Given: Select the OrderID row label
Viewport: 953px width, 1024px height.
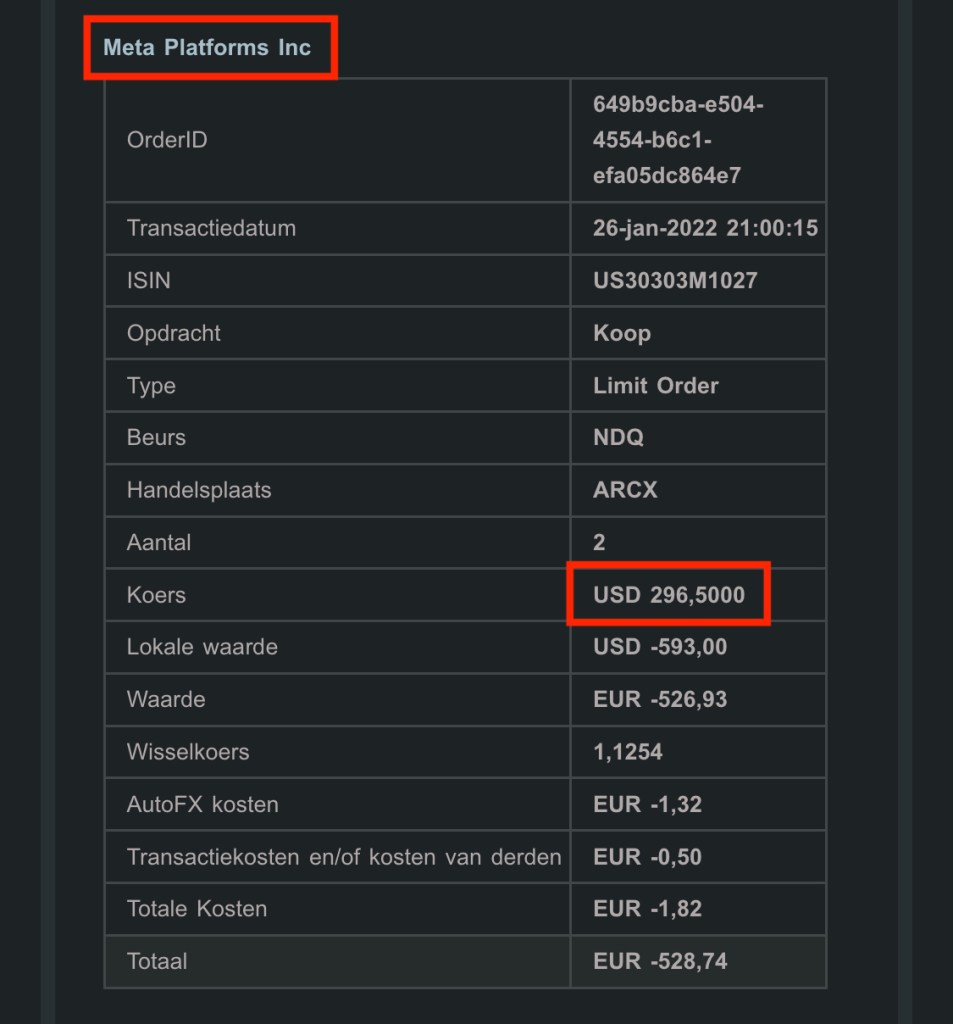Looking at the screenshot, I should pos(167,140).
